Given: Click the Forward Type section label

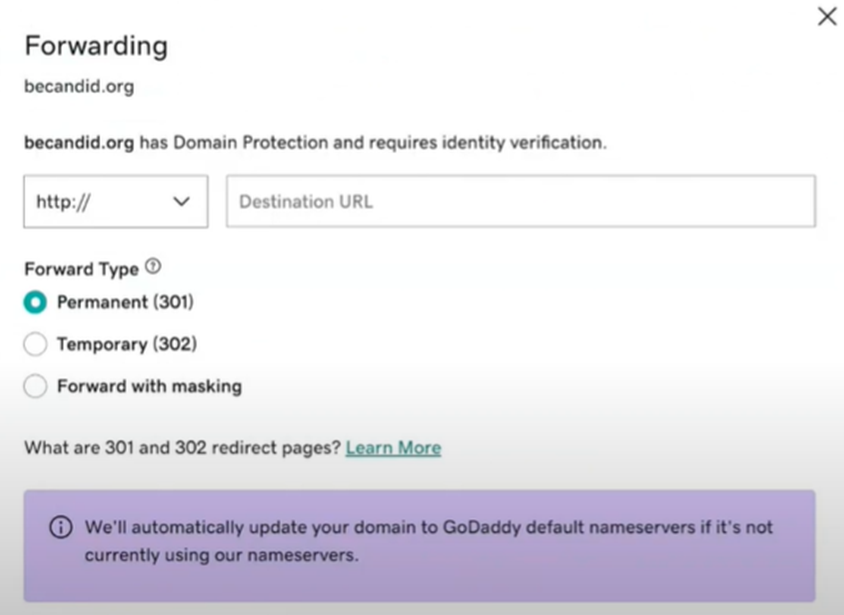Looking at the screenshot, I should pyautogui.click(x=81, y=268).
